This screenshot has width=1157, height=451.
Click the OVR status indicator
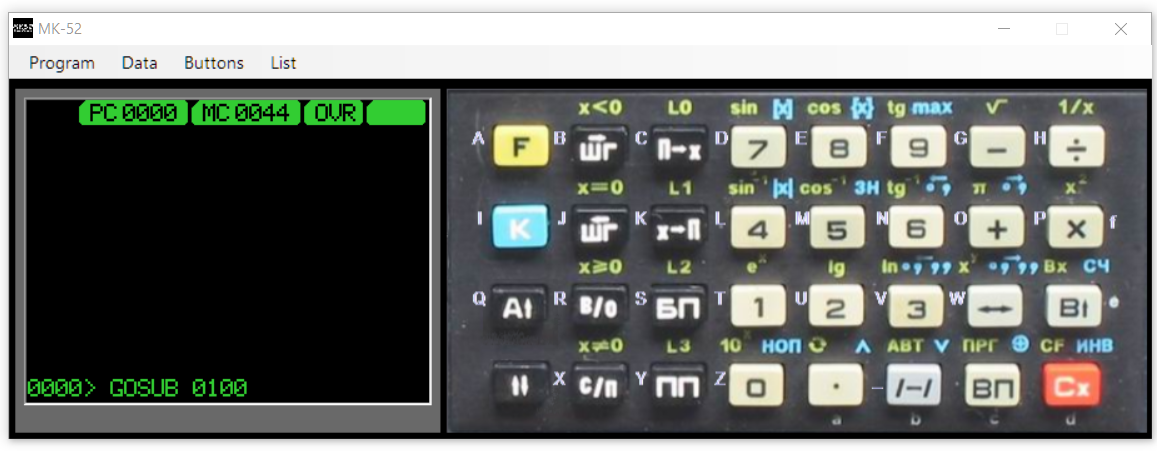pos(335,113)
